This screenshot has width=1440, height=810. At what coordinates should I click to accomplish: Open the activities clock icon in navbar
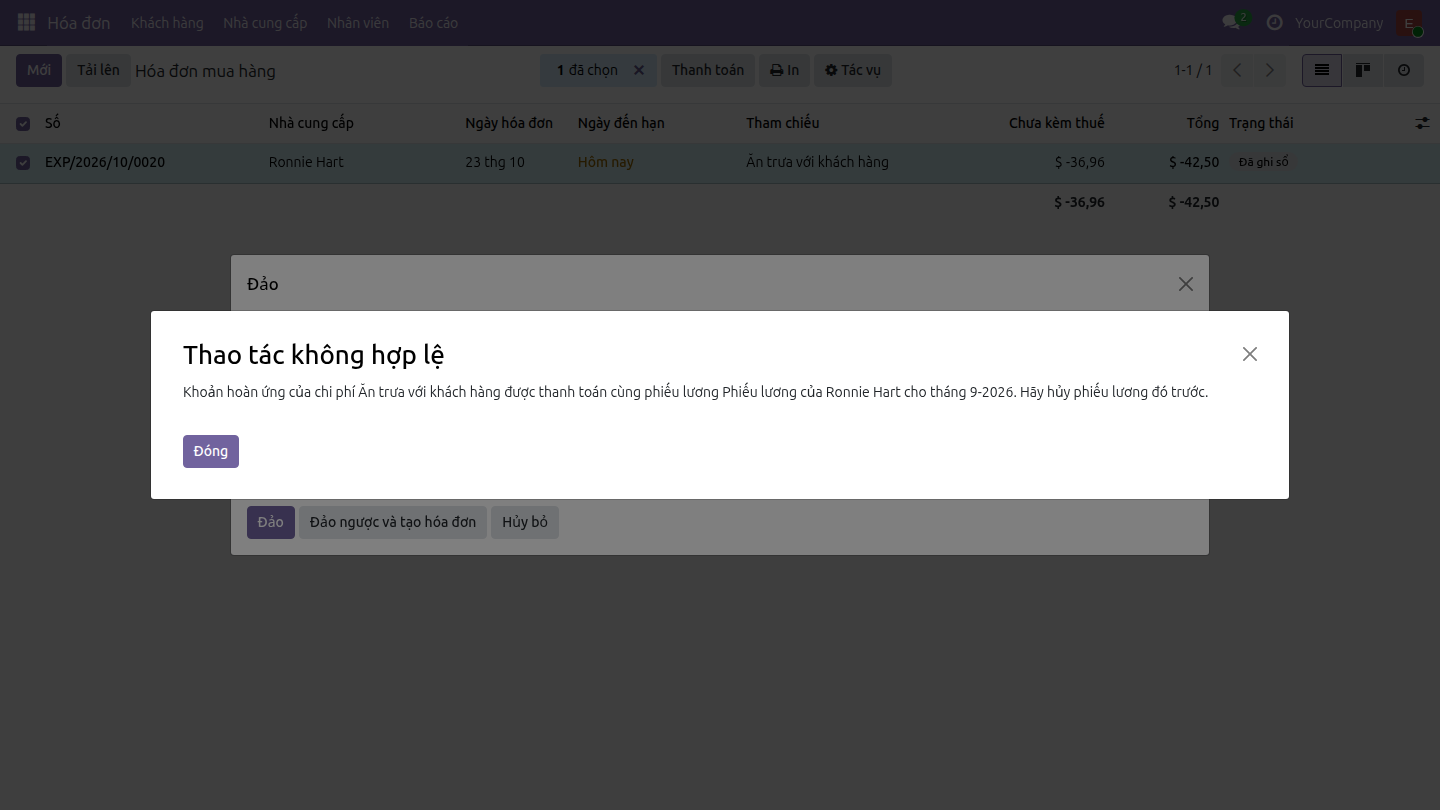(1274, 22)
